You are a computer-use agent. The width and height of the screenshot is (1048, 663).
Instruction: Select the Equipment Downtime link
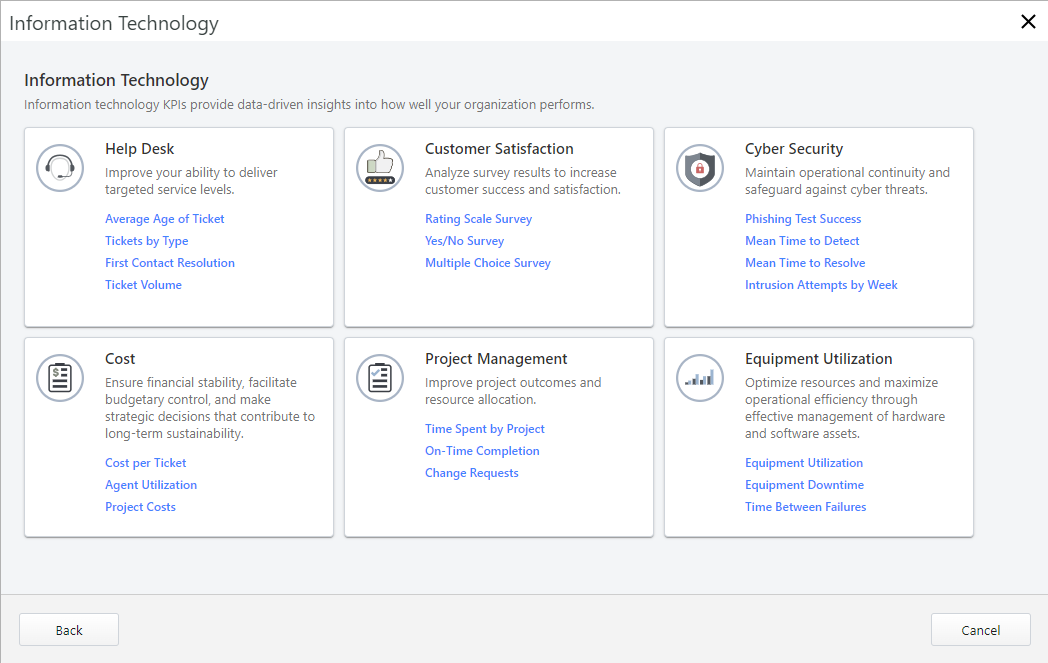click(804, 485)
